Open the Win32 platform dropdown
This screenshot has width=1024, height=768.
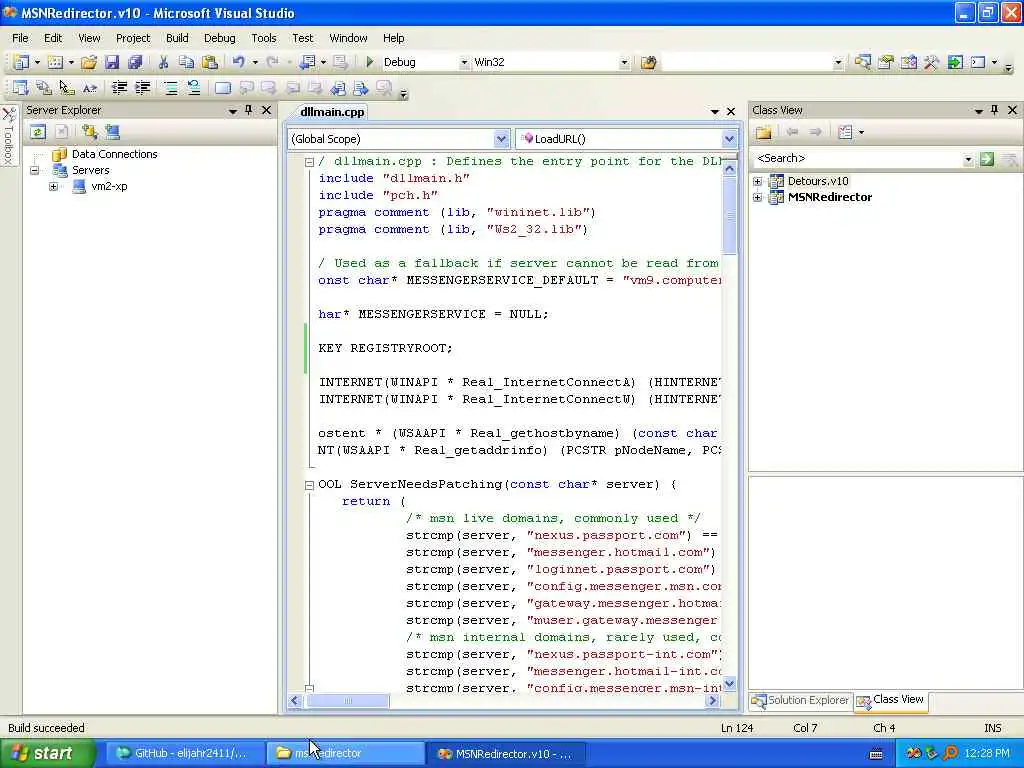[624, 63]
